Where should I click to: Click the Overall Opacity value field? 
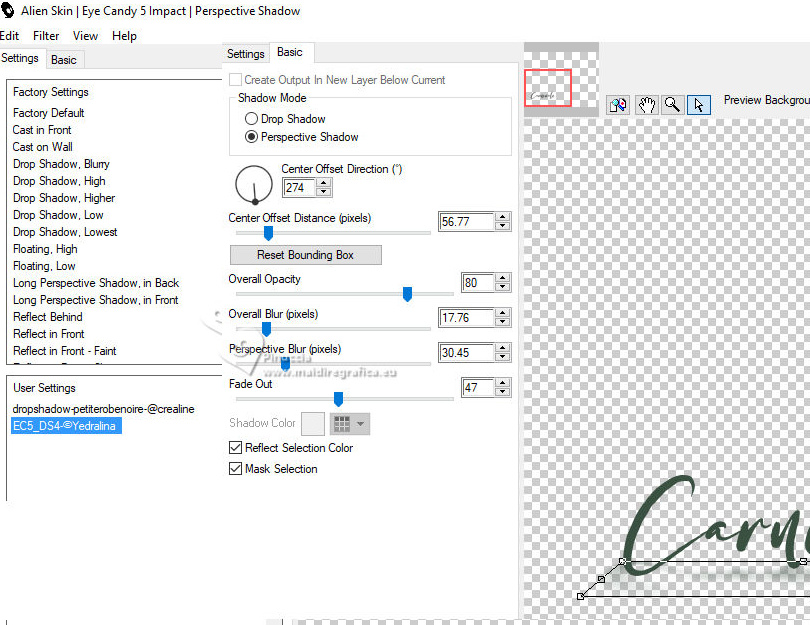[478, 283]
